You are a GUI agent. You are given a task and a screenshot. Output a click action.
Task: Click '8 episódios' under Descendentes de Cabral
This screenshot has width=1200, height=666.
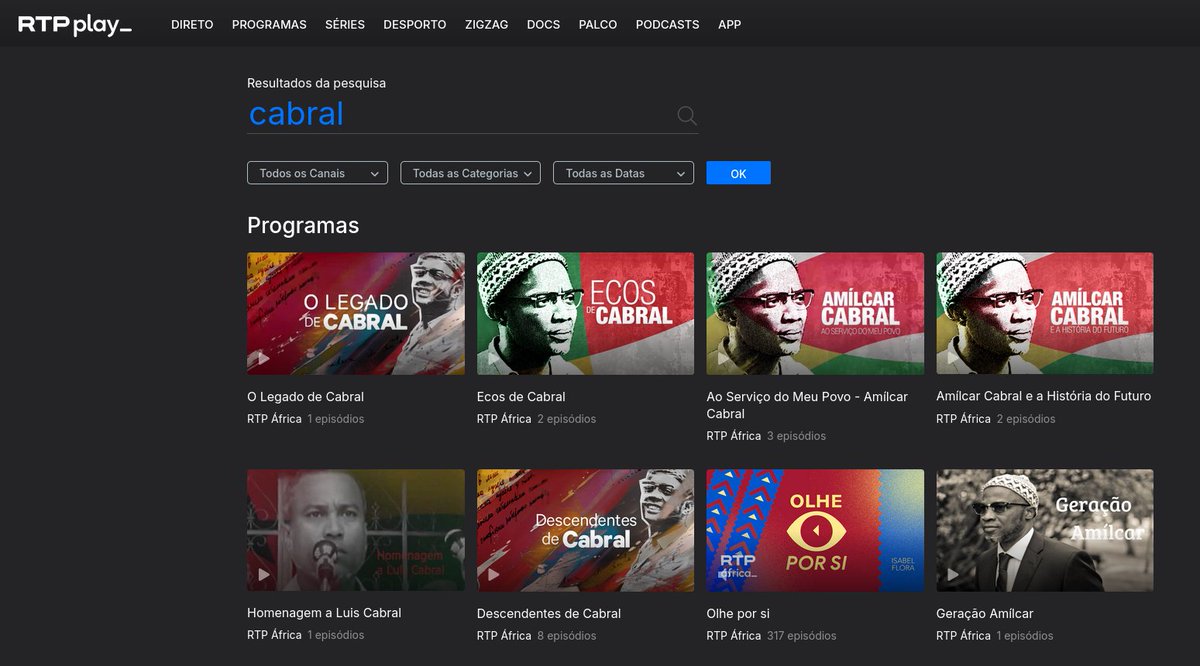click(x=566, y=636)
